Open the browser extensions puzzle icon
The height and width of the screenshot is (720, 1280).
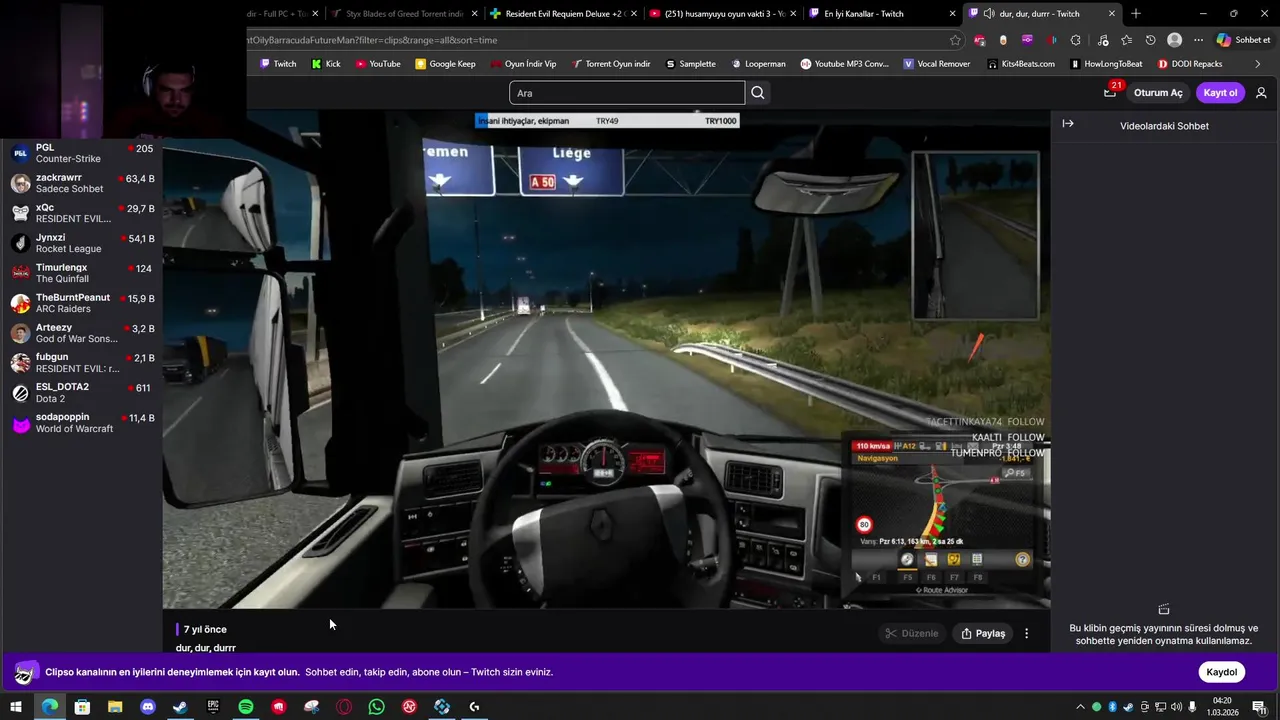coord(1075,40)
